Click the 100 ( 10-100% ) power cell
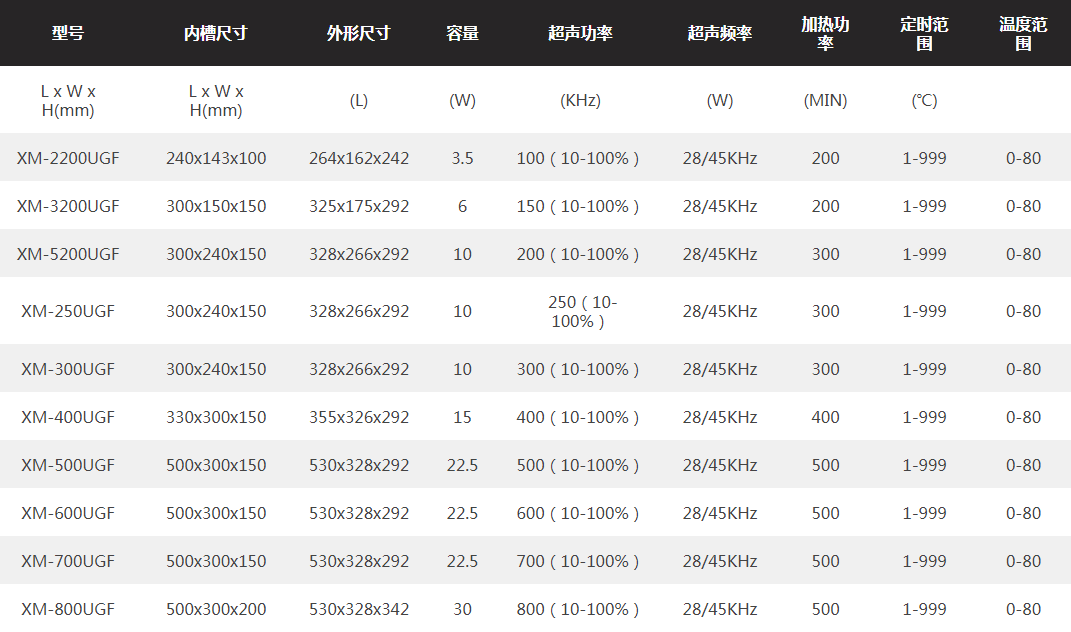Screen dimensions: 1071x632 point(578,158)
